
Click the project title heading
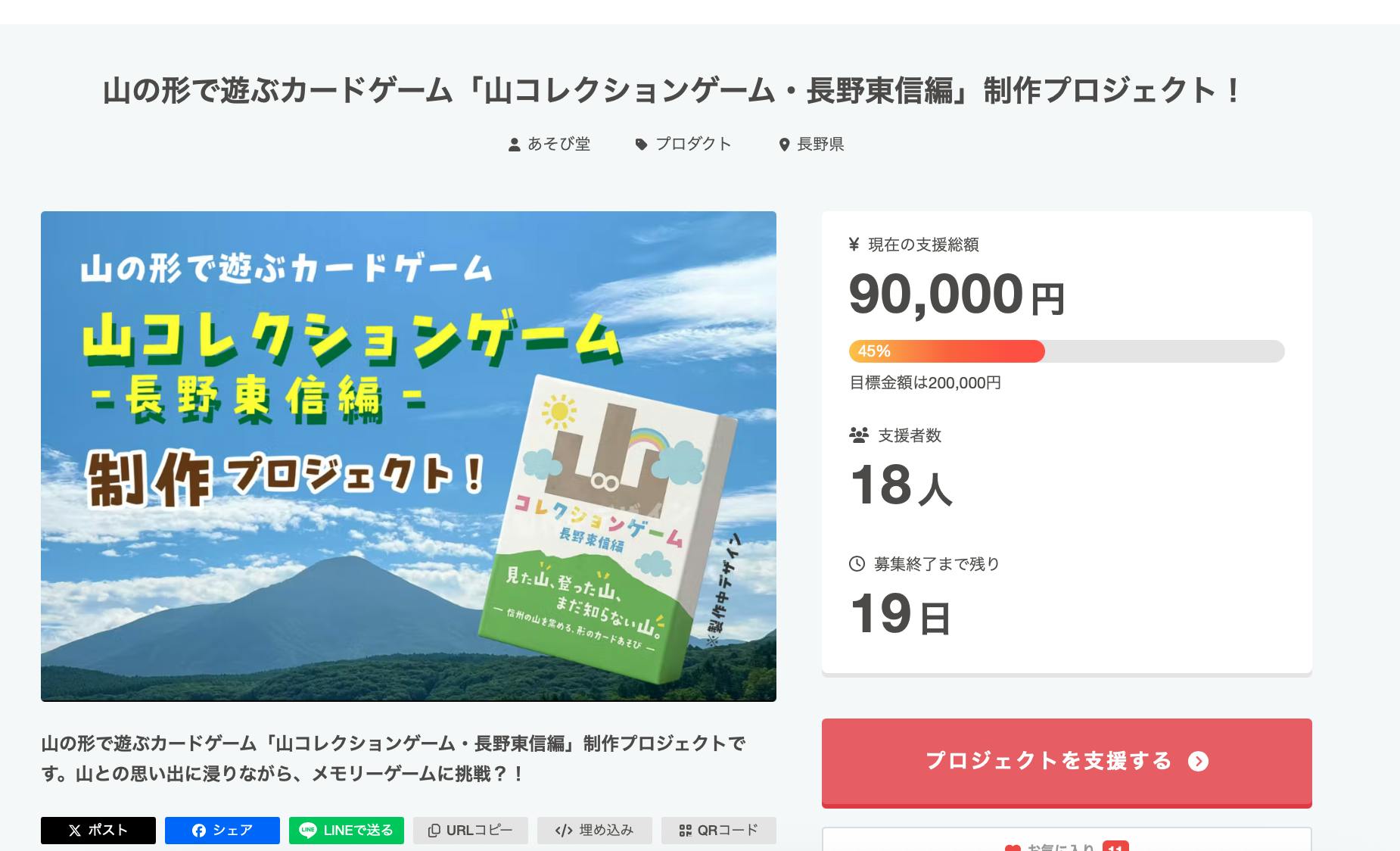point(673,91)
